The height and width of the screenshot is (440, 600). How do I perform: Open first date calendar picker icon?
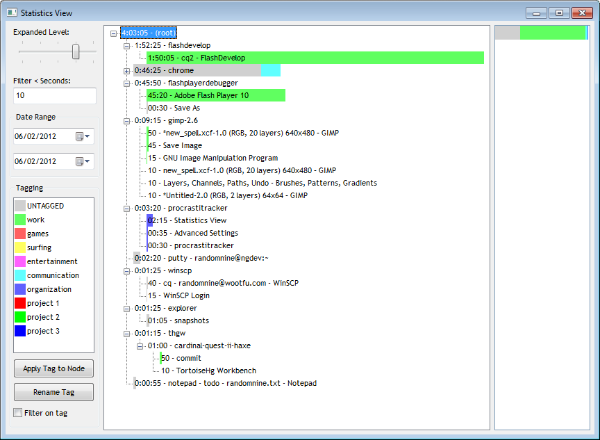point(82,136)
